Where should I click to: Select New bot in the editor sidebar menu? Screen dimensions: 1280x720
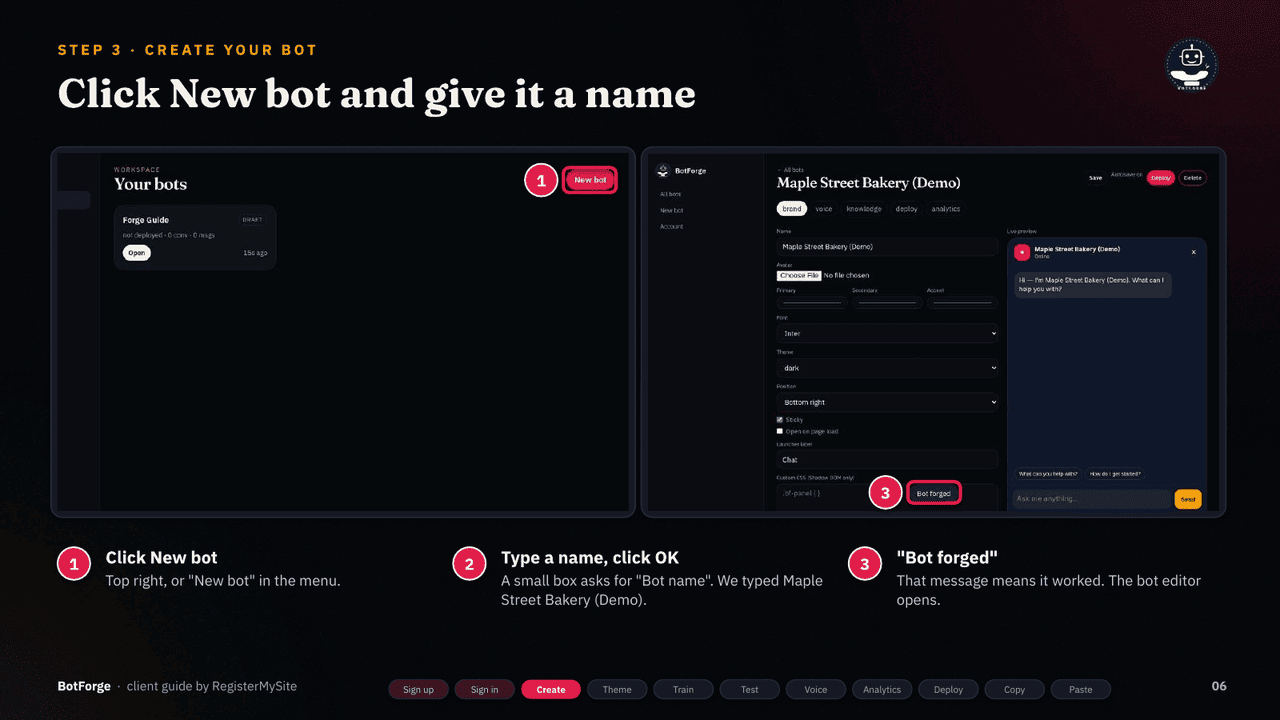point(671,210)
